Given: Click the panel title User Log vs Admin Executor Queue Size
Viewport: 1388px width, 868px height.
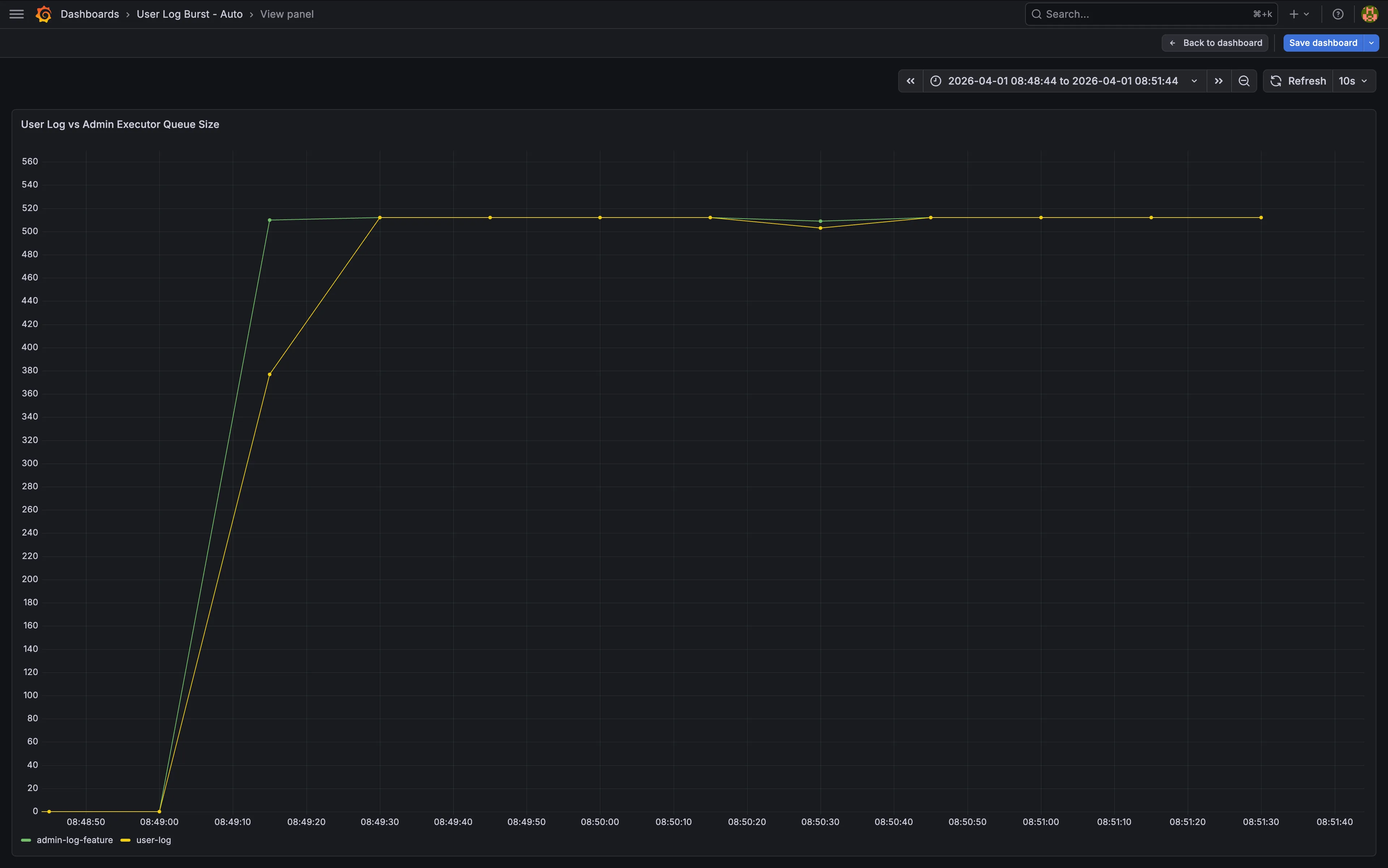Looking at the screenshot, I should pos(120,125).
